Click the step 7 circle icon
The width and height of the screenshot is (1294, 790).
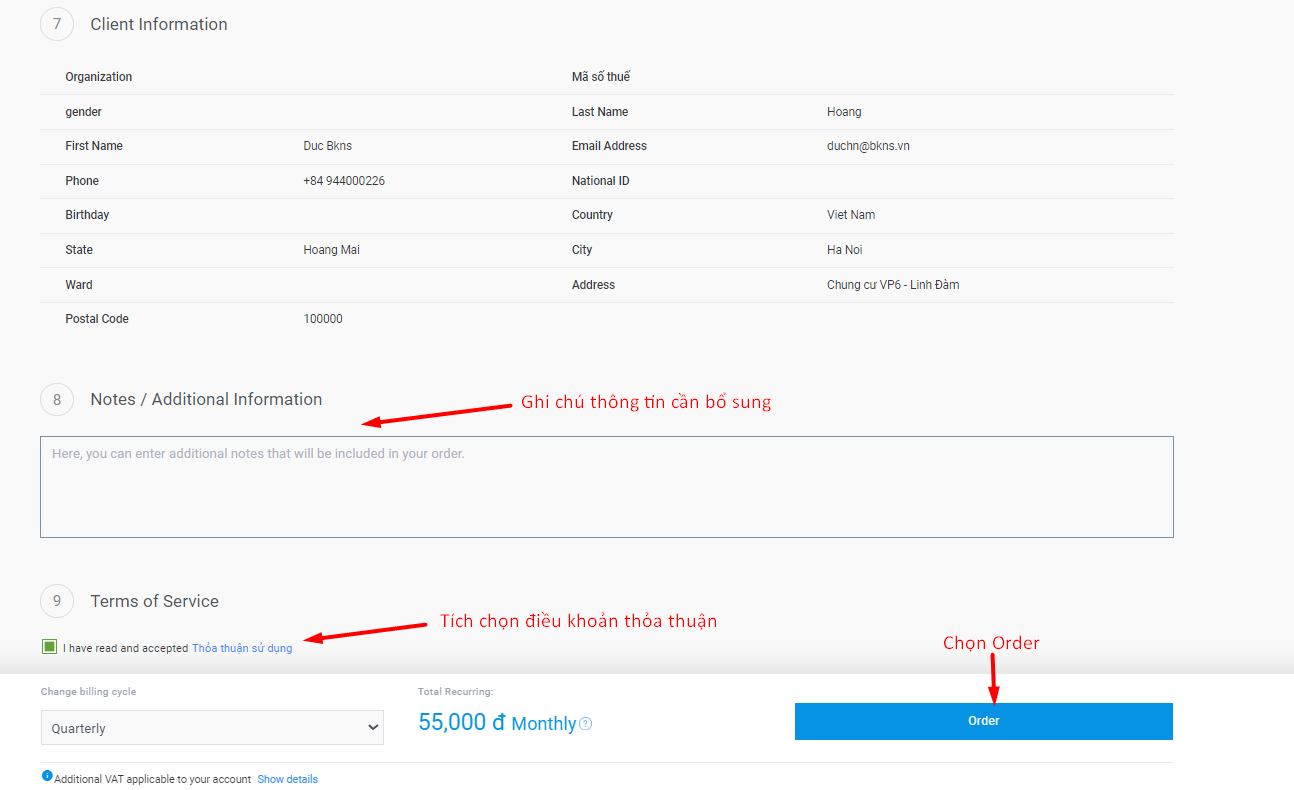[x=57, y=24]
